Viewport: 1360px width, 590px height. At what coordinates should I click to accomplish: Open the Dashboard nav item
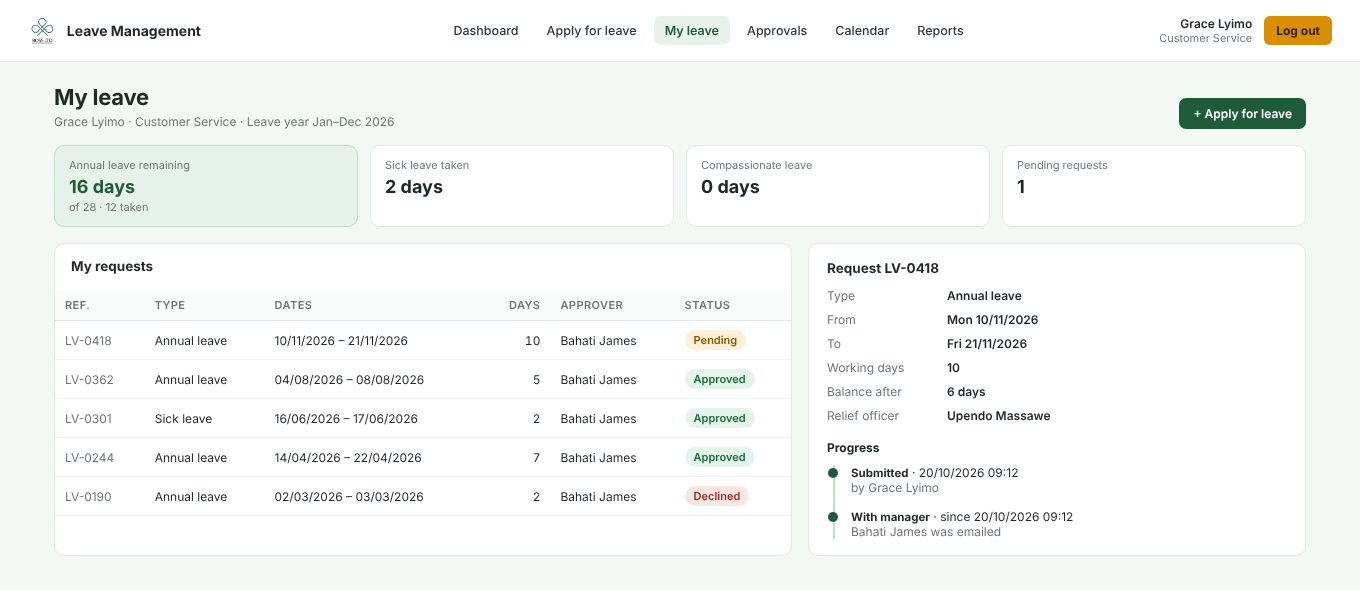coord(486,31)
